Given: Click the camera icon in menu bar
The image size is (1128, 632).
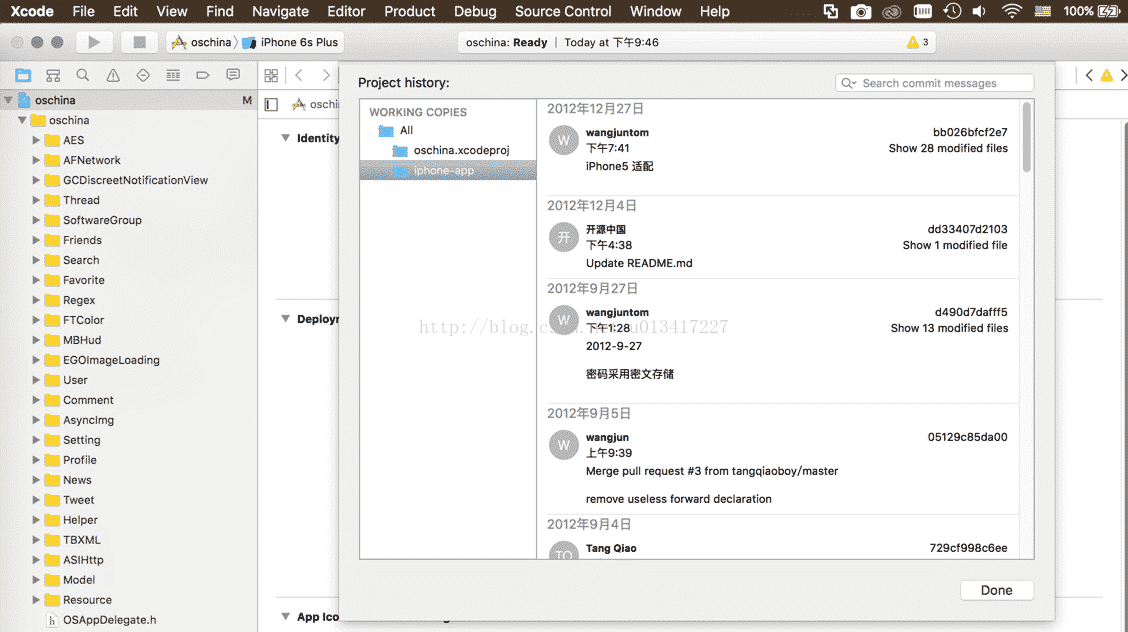Looking at the screenshot, I should (860, 12).
